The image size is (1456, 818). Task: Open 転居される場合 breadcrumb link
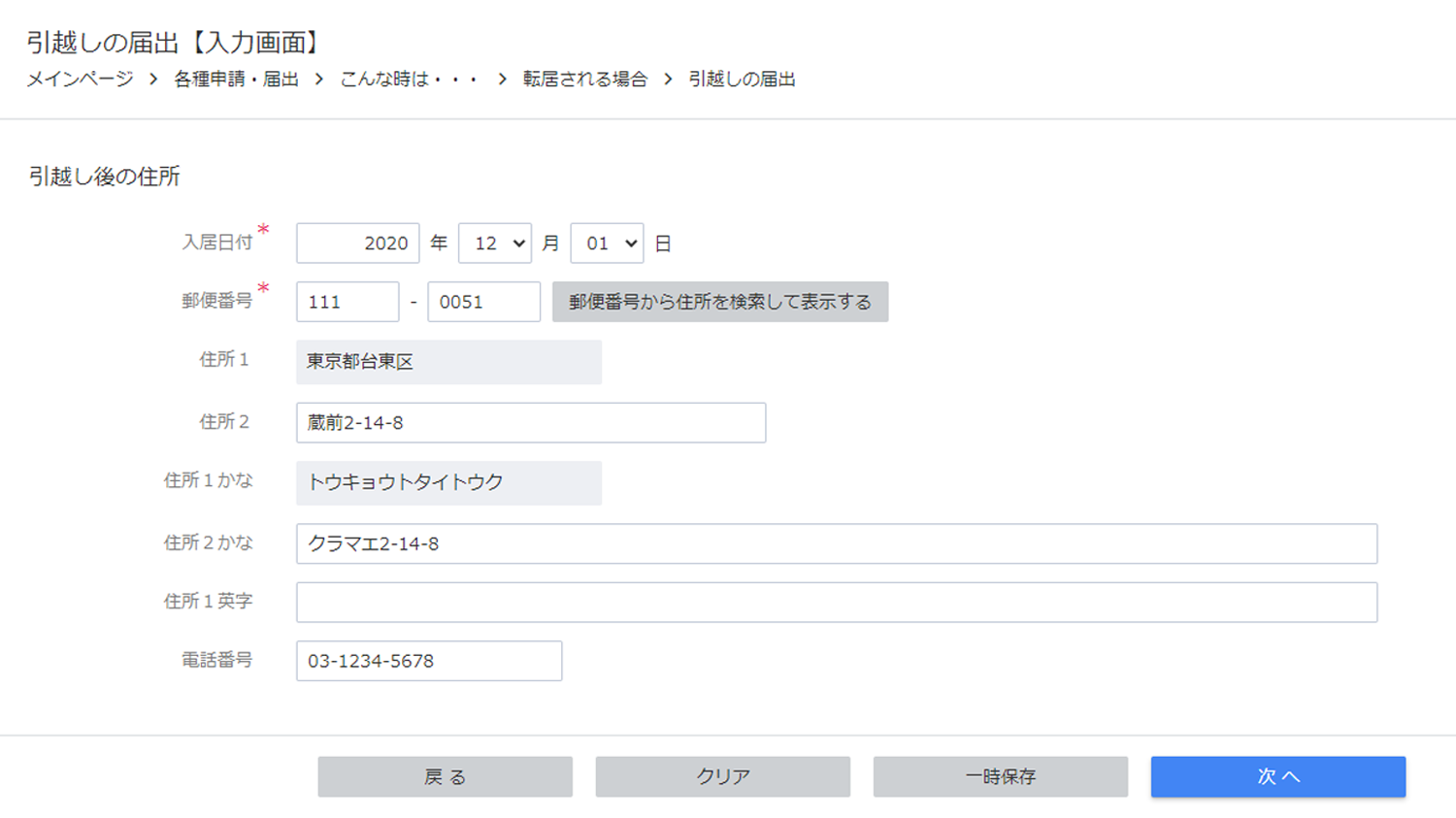coord(584,80)
